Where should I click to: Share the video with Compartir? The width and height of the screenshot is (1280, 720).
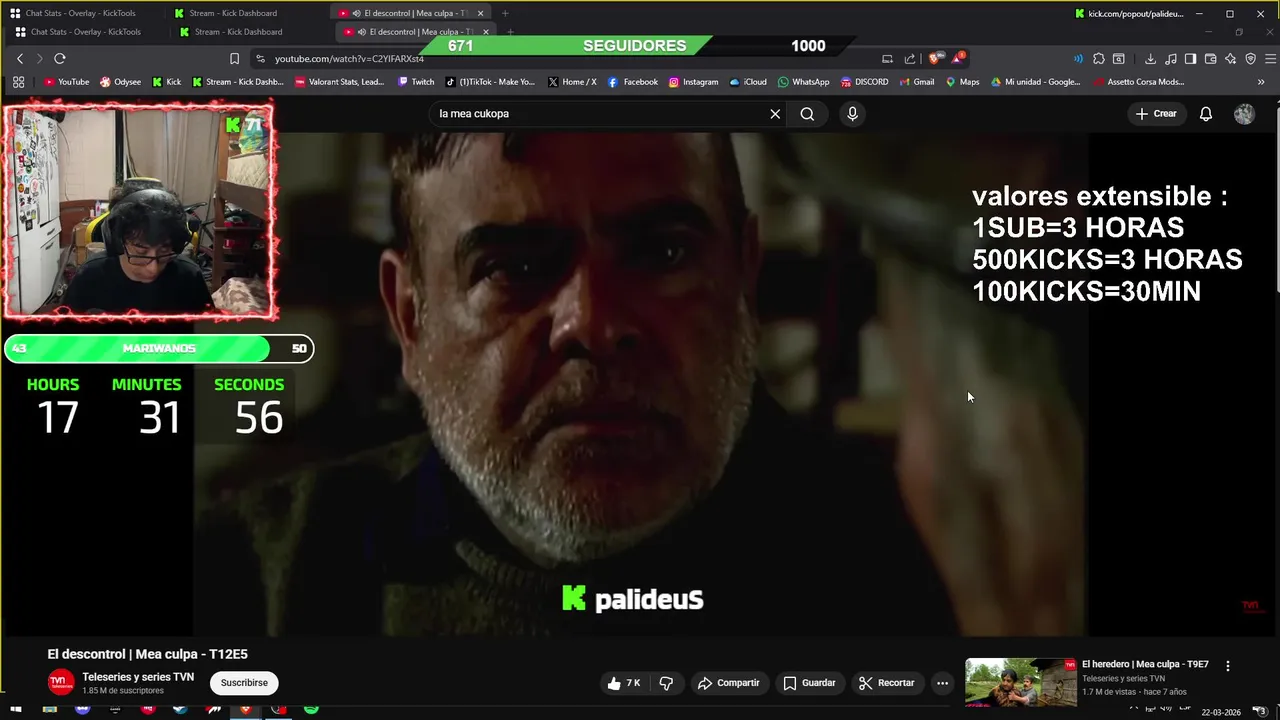(729, 683)
